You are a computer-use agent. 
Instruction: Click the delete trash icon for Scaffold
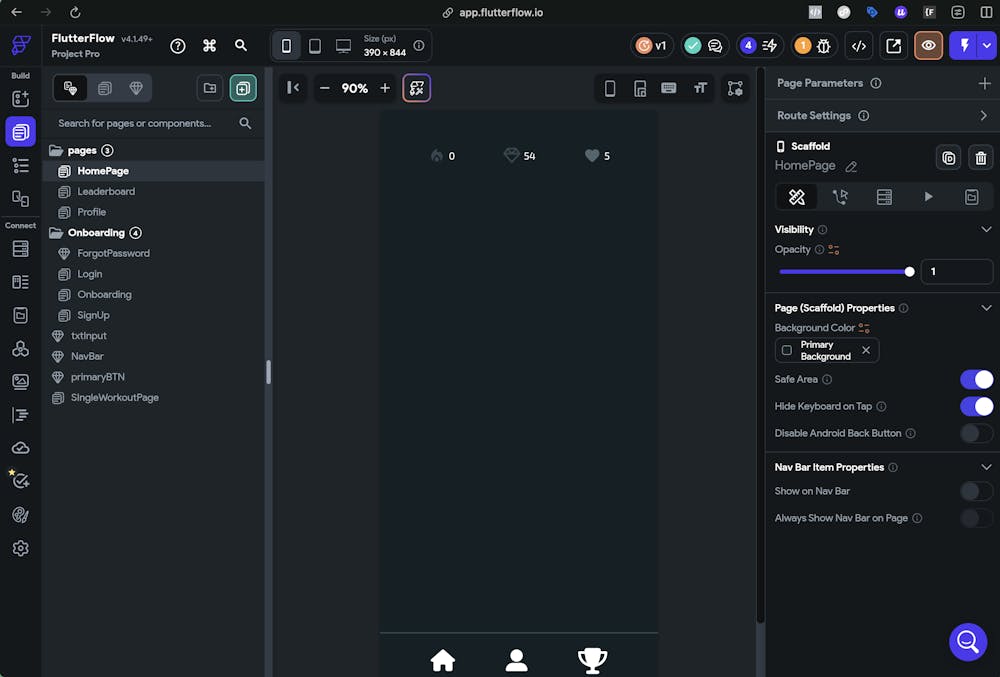click(x=980, y=158)
